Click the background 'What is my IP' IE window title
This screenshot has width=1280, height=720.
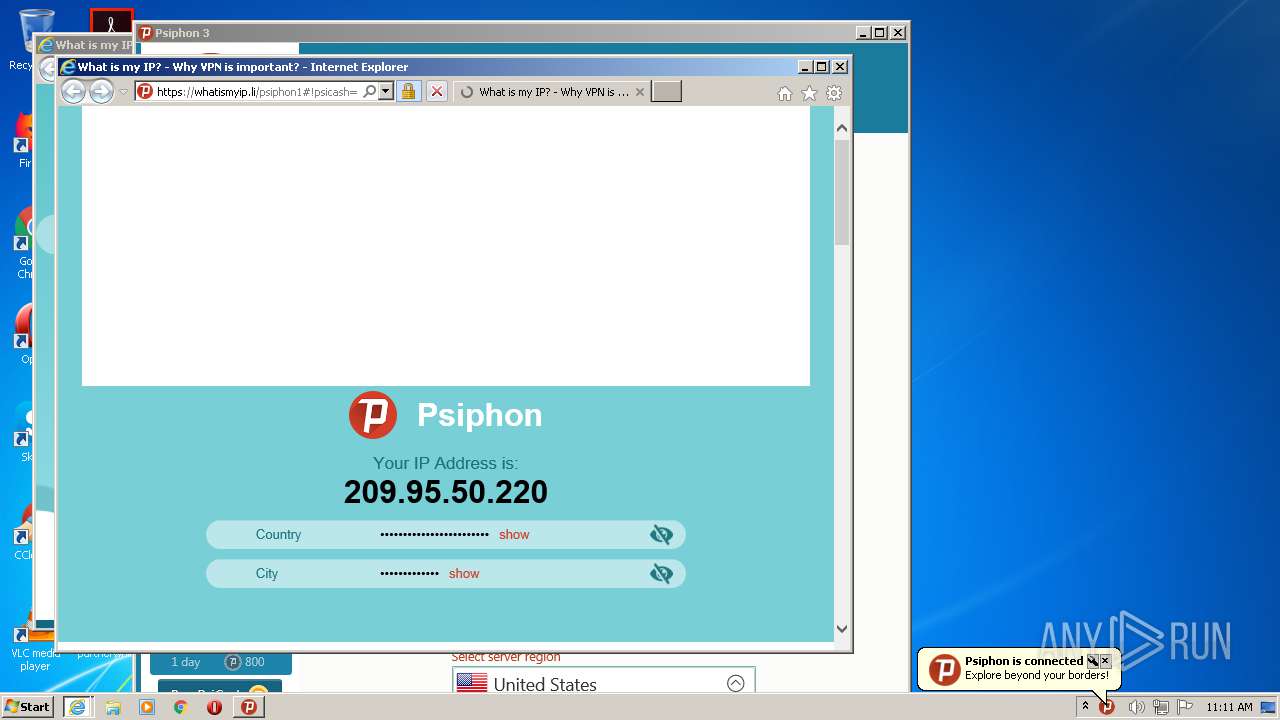click(84, 45)
